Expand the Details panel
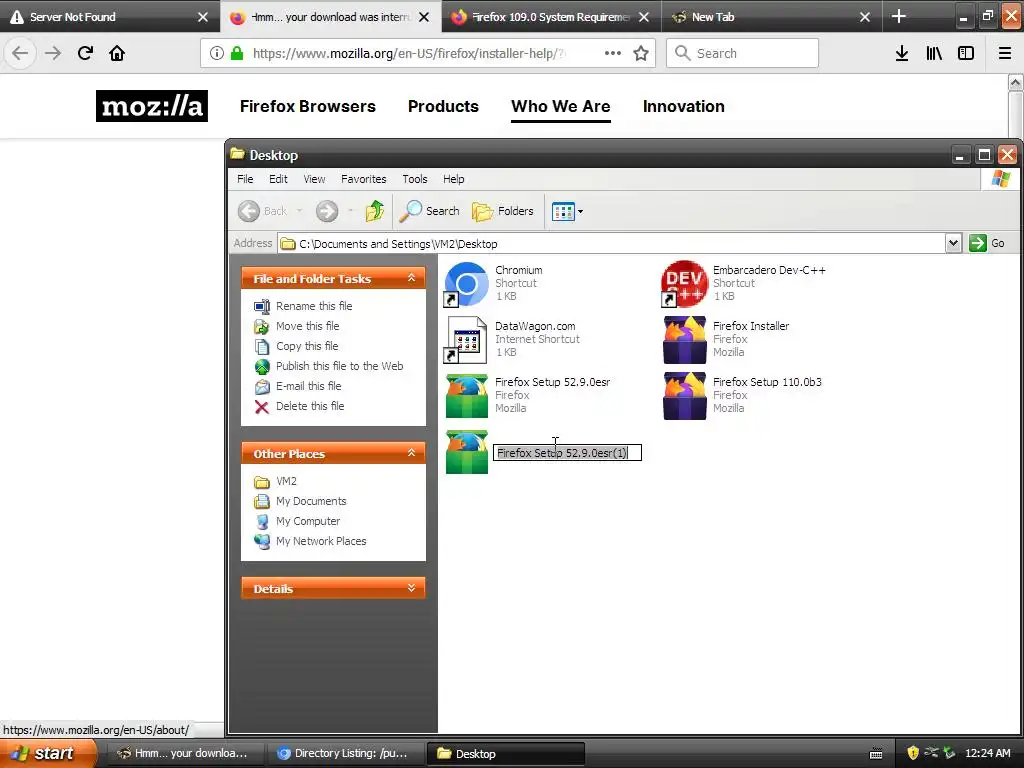The image size is (1024, 768). click(411, 588)
